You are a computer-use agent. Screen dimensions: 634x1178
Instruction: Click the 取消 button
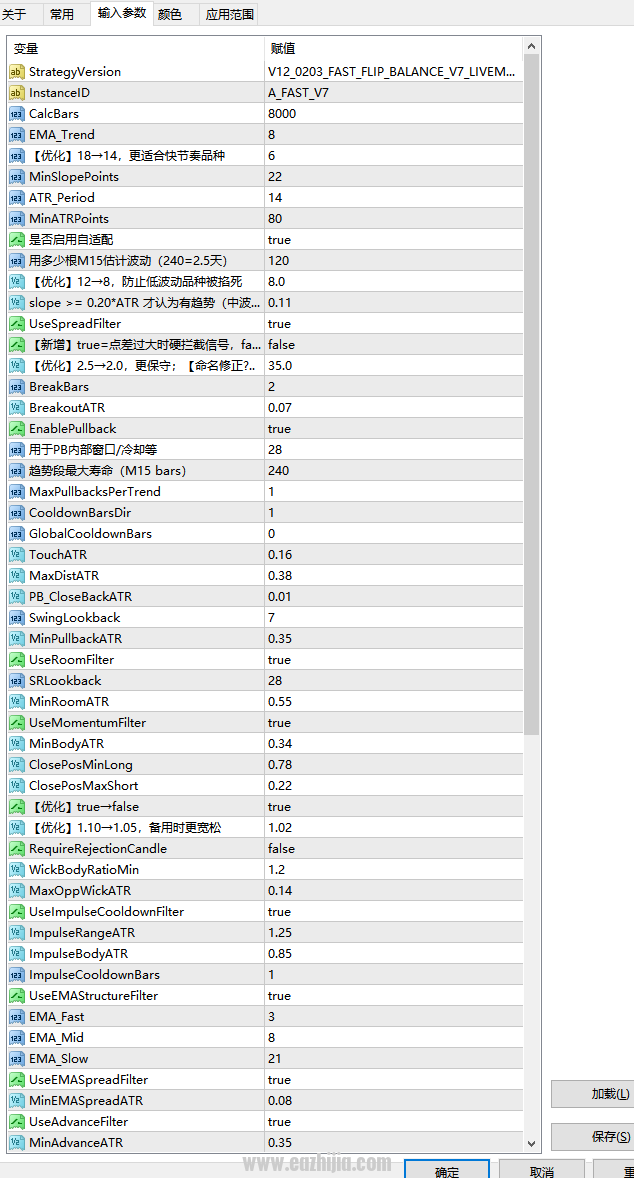(542, 1170)
